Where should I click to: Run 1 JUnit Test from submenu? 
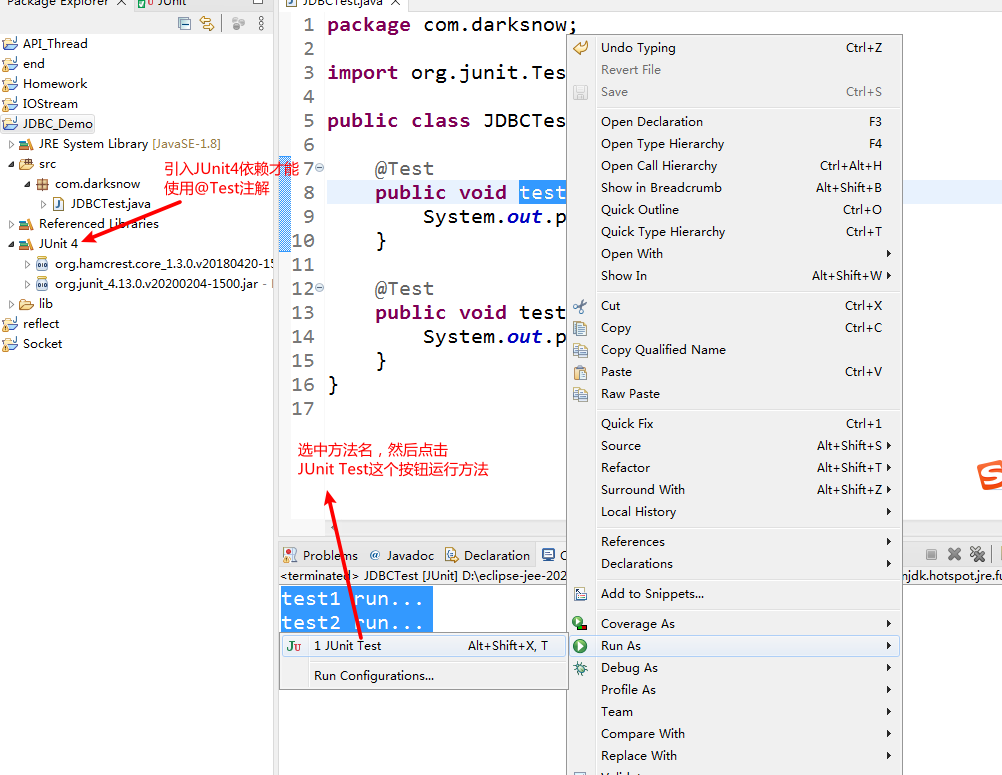tap(424, 646)
